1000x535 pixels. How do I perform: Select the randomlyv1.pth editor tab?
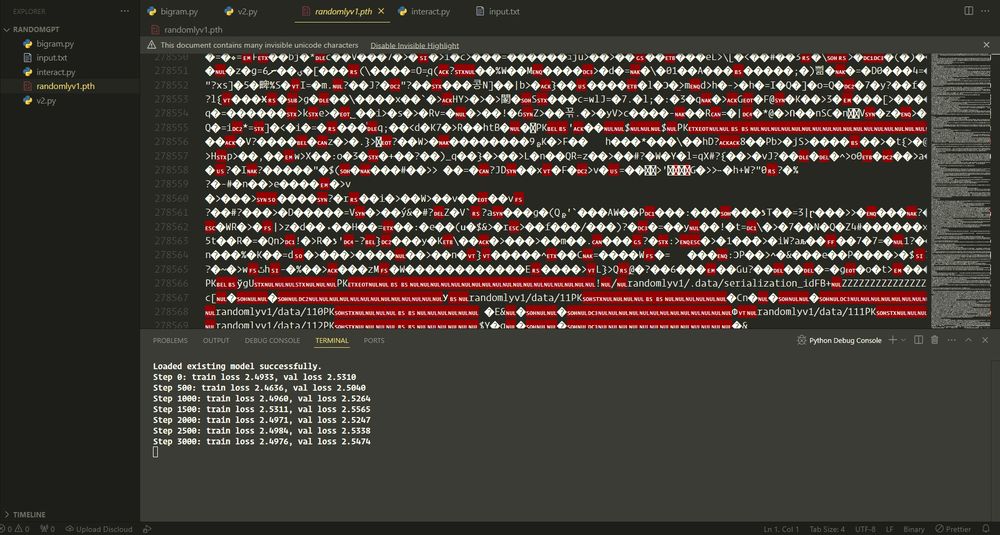coord(343,11)
